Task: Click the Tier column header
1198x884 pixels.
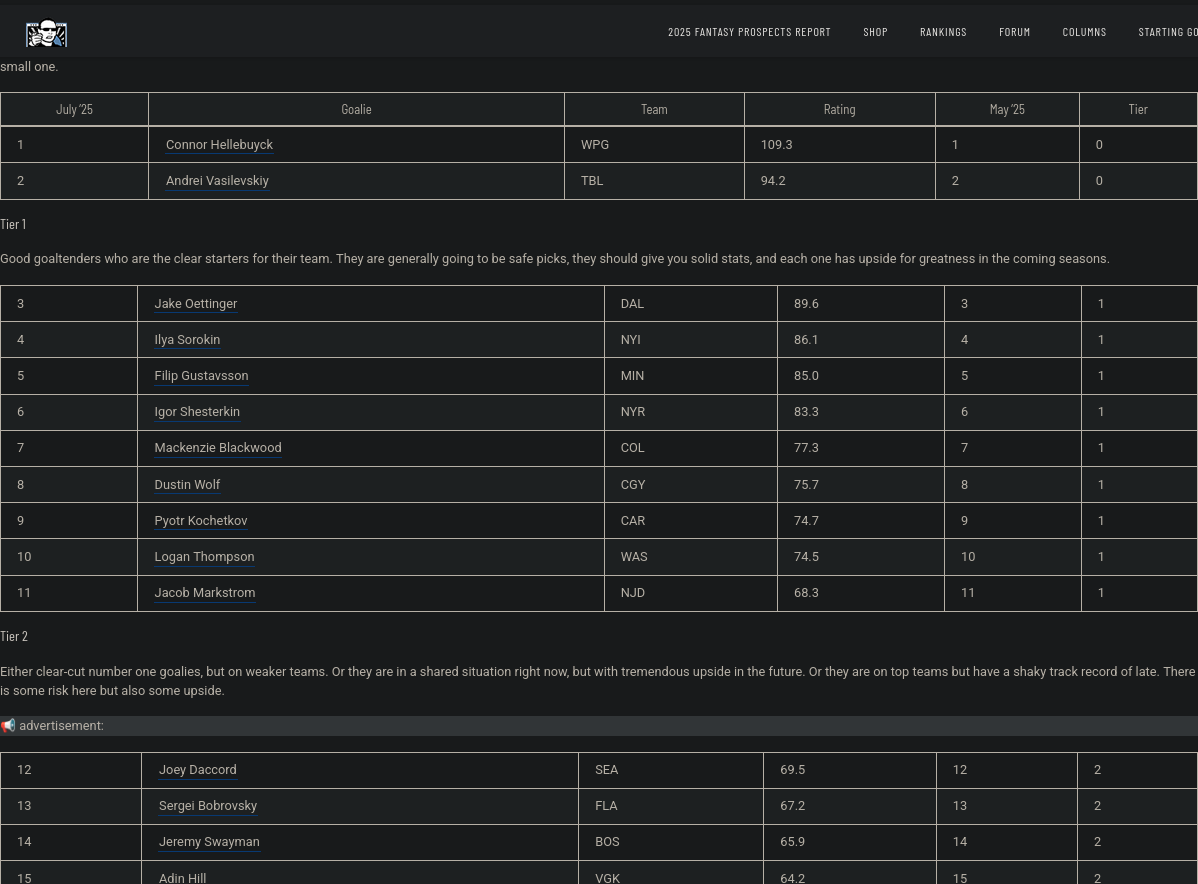Action: (1138, 109)
